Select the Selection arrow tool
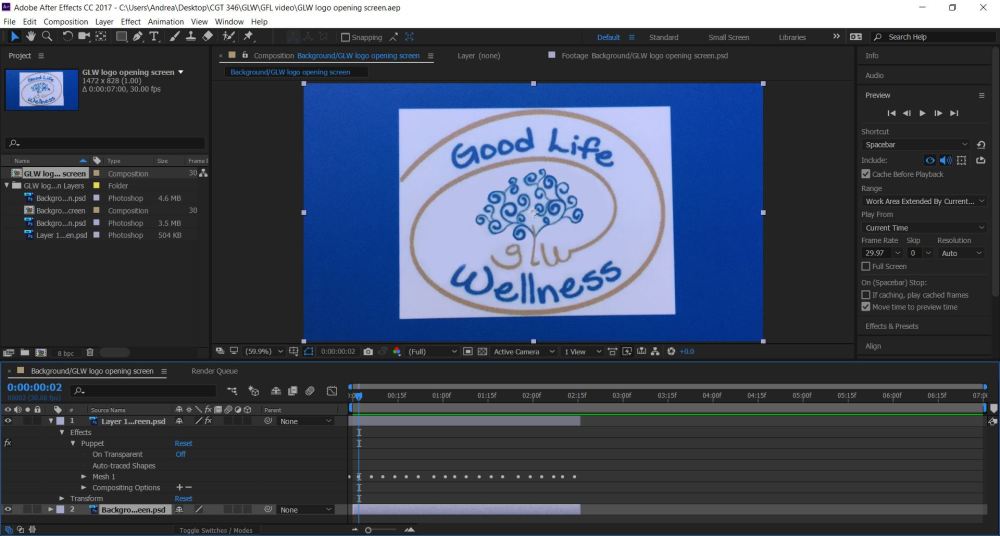 pyautogui.click(x=15, y=36)
